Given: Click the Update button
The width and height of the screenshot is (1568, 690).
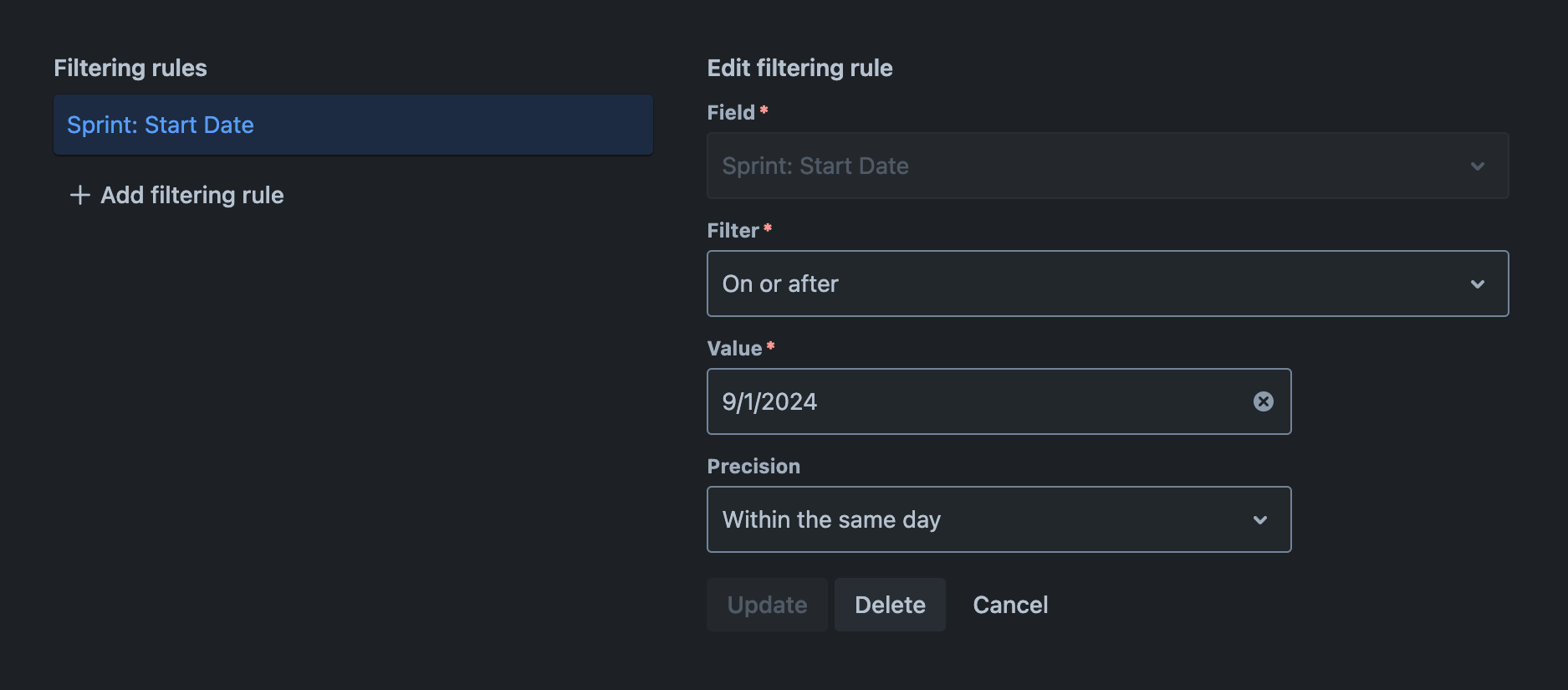Looking at the screenshot, I should click(x=767, y=605).
